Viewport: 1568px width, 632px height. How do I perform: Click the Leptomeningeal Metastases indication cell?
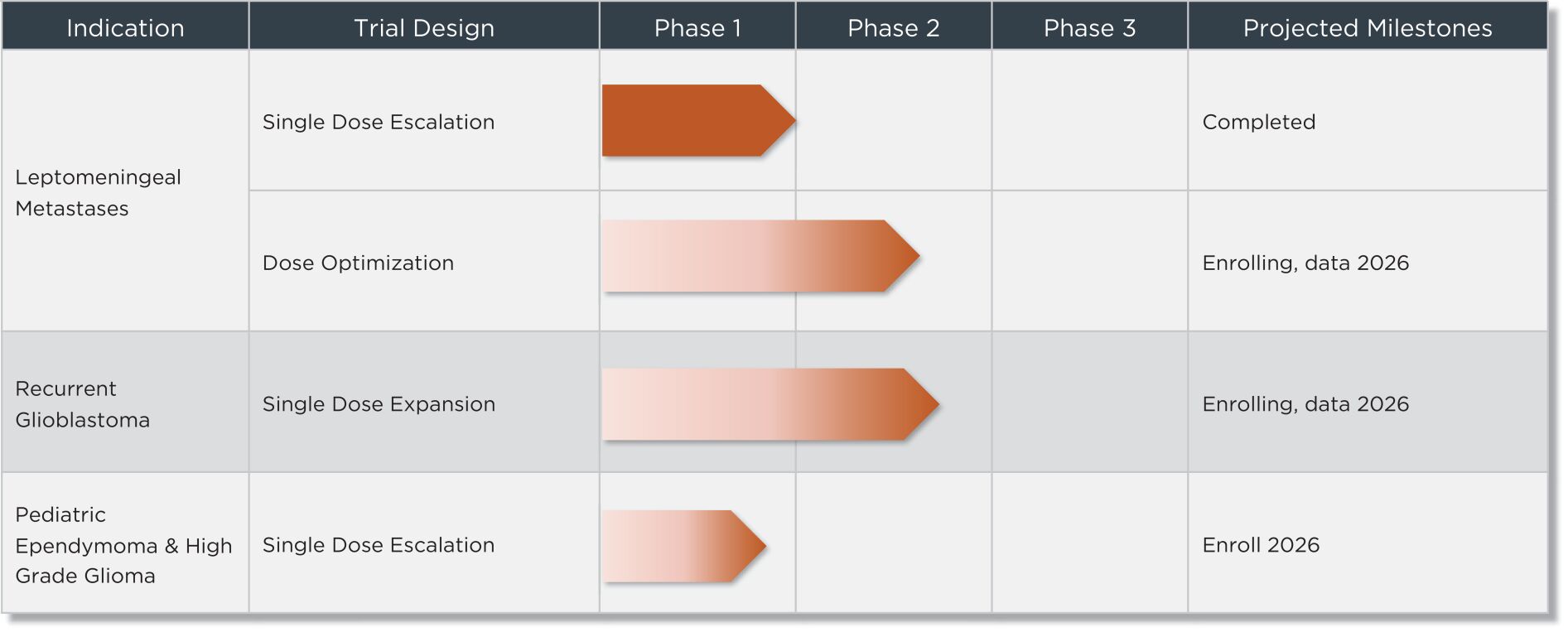(98, 192)
